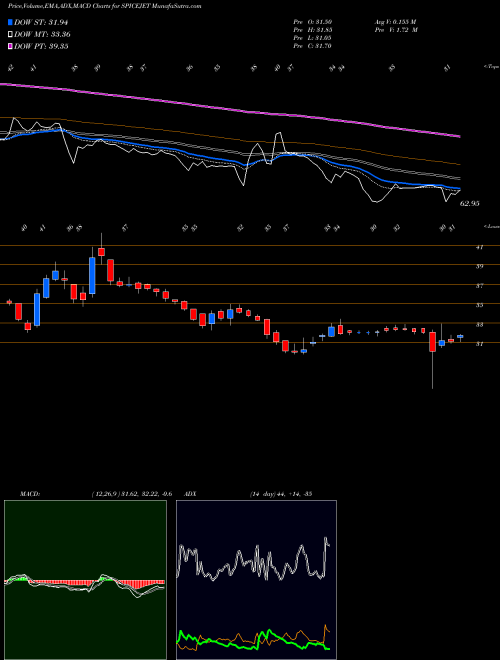Image resolution: width=500 pixels, height=660 pixels.
Task: Click the 'Pre V: 1.72 M' volume text
Action: coord(396,30)
